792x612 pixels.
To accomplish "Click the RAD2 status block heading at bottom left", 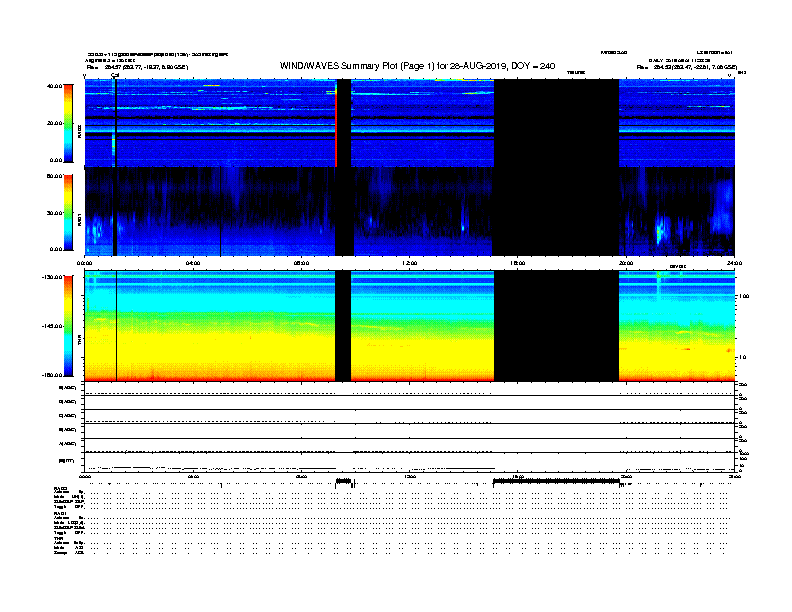I will [x=61, y=488].
